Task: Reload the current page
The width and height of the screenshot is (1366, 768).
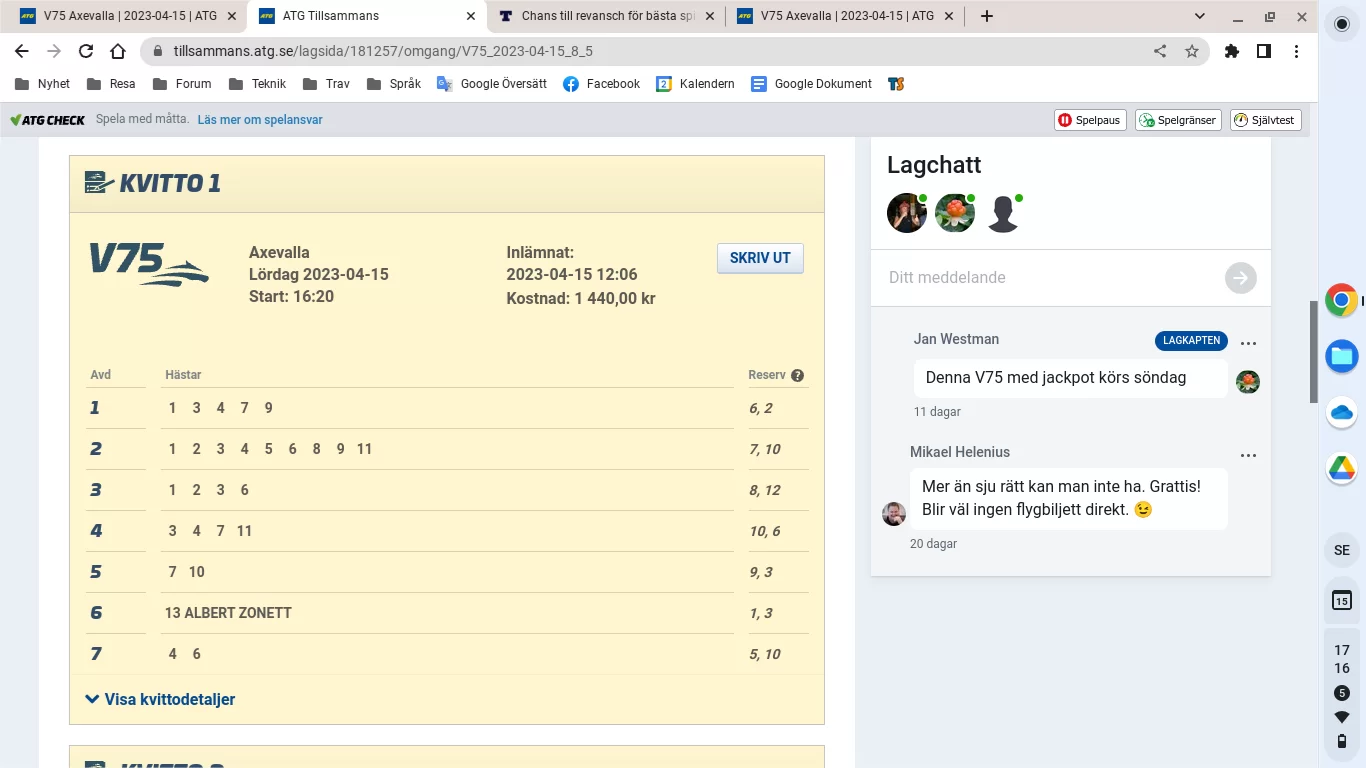Action: click(x=86, y=51)
